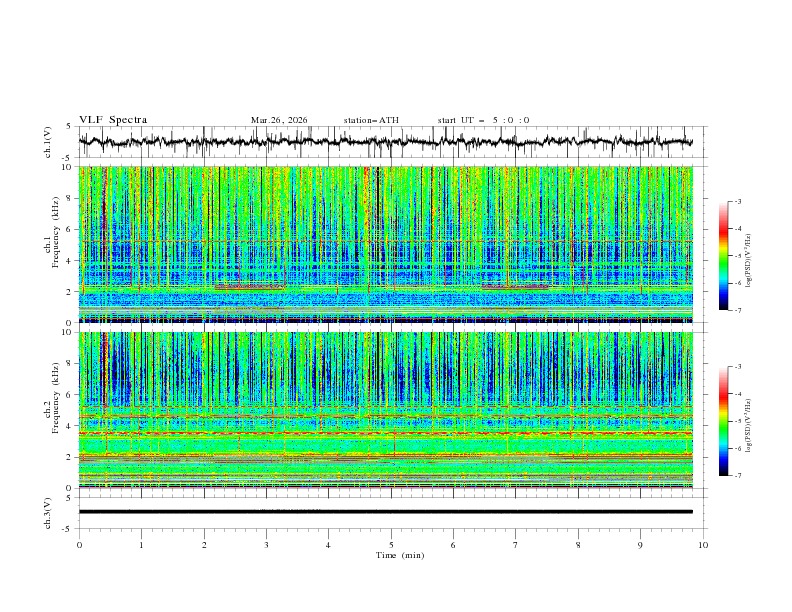Click time axis tick label "1"

(x=142, y=545)
